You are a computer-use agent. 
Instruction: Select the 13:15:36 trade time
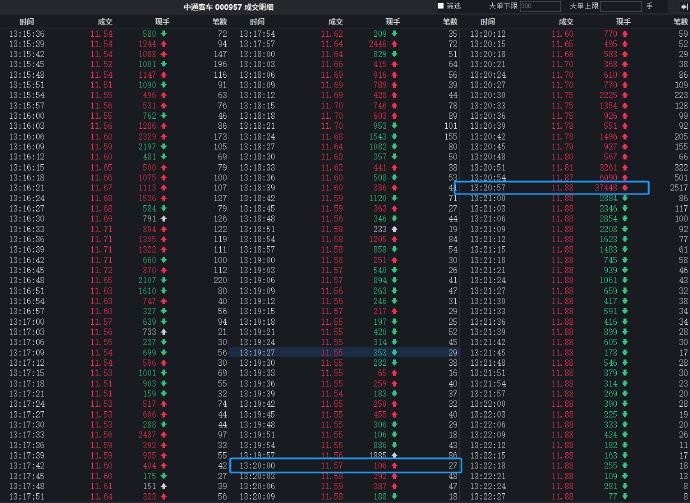[27, 34]
